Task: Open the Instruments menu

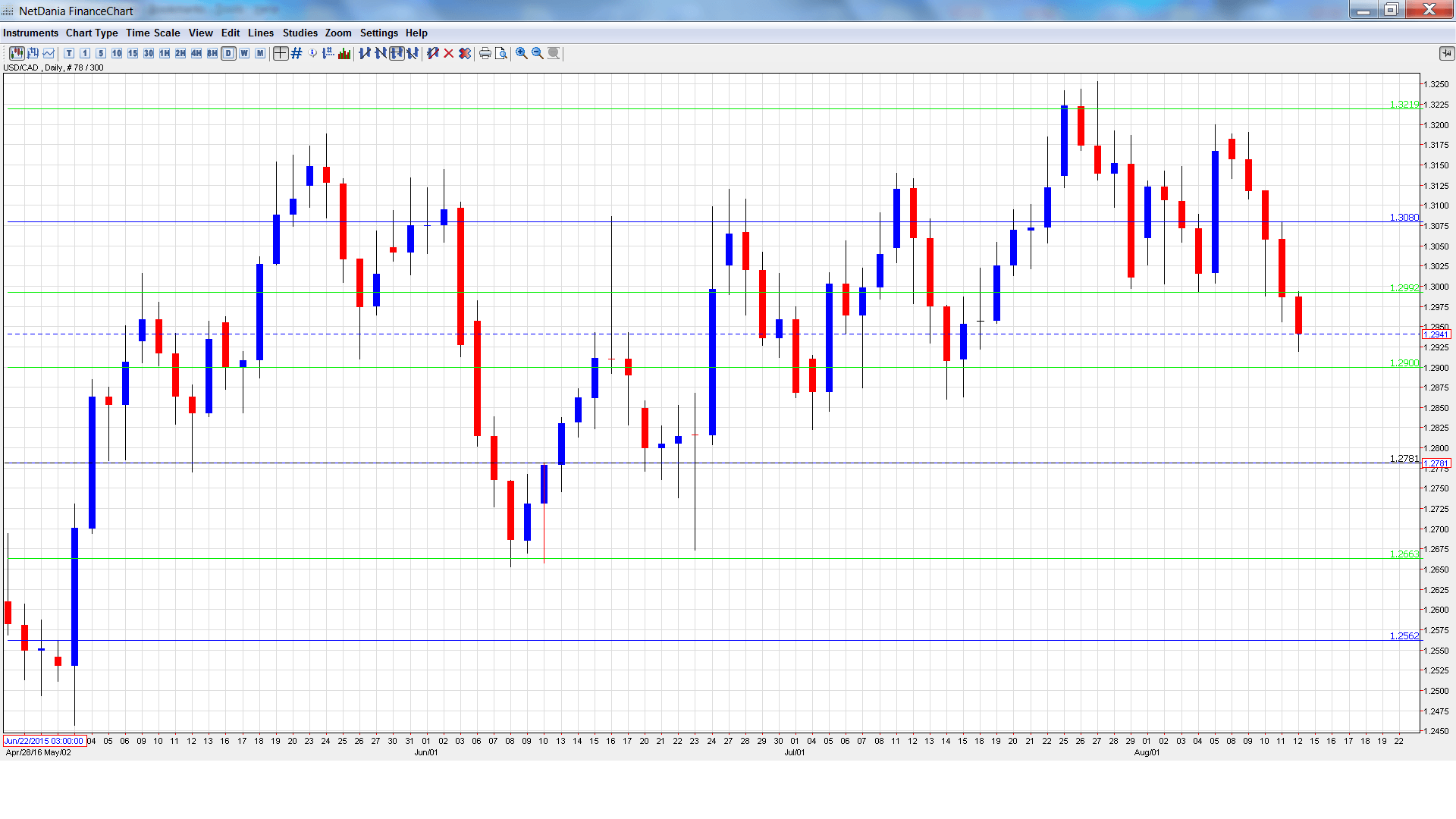Action: click(x=30, y=33)
